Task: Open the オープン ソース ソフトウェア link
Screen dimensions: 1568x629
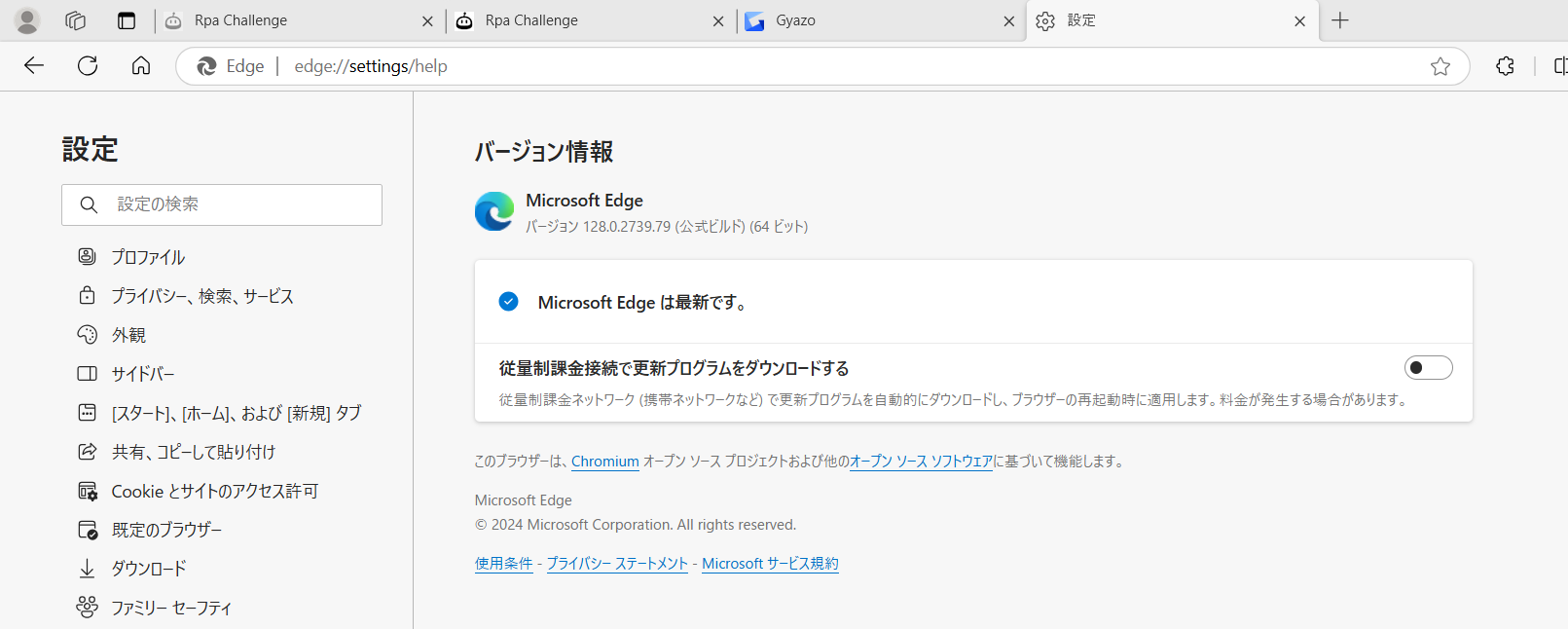Action: pyautogui.click(x=921, y=462)
